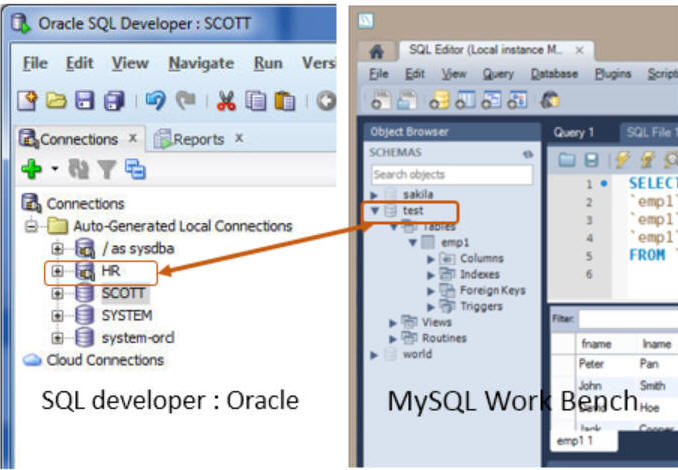This screenshot has width=678, height=470.
Task: Collapse the test schema
Action: coord(375,211)
